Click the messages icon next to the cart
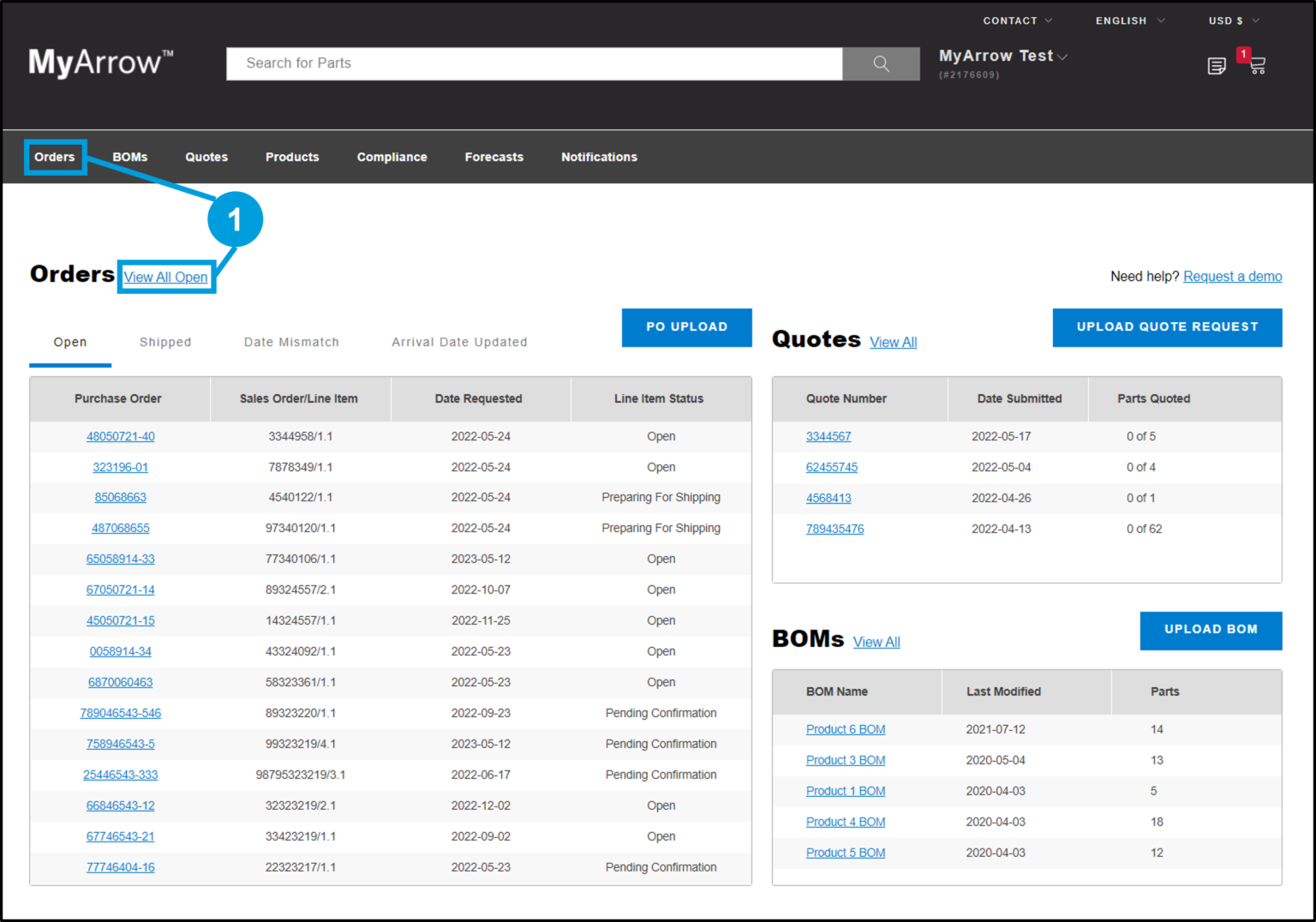 tap(1217, 66)
